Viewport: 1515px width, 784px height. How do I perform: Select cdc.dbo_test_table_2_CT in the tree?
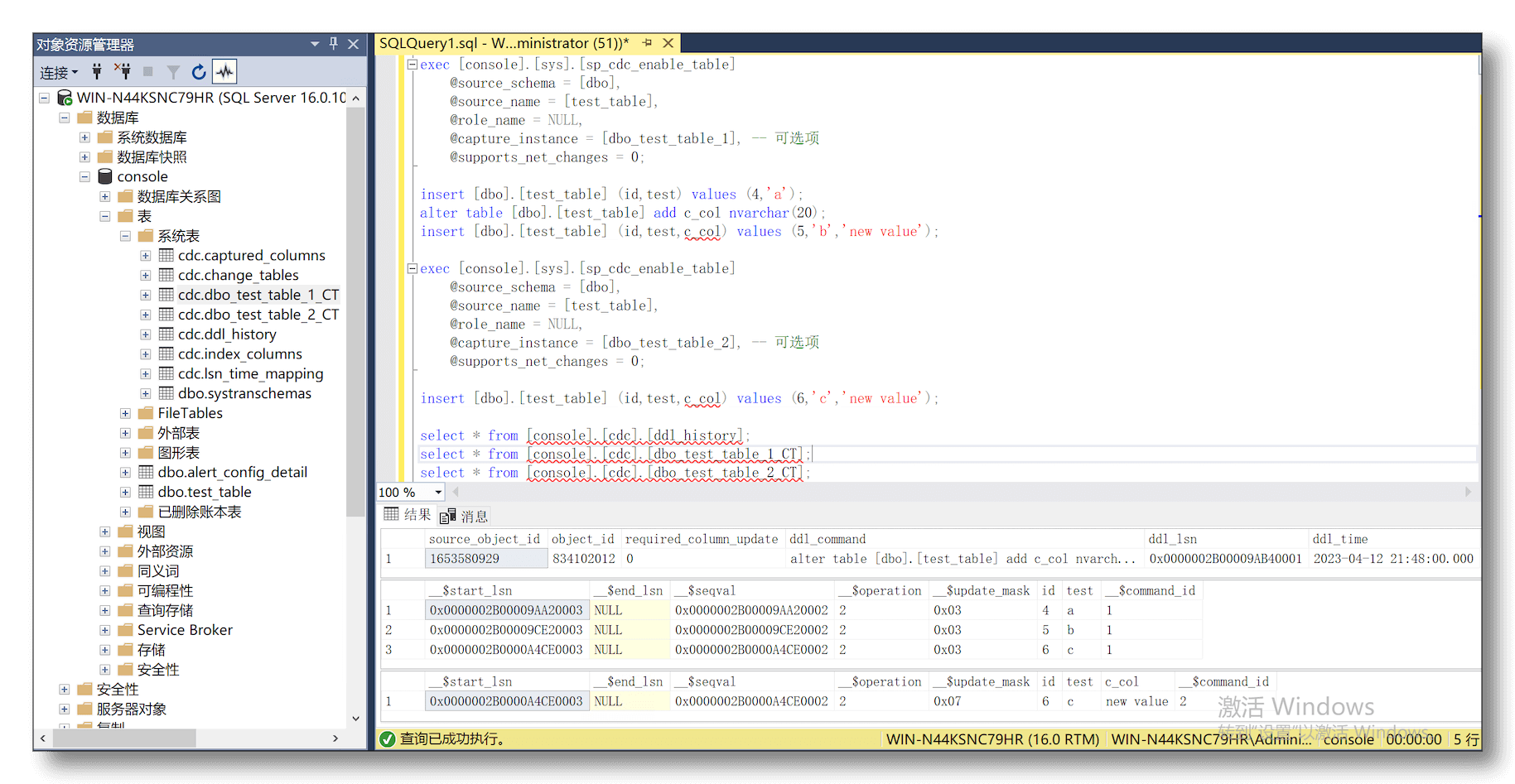pyautogui.click(x=258, y=315)
